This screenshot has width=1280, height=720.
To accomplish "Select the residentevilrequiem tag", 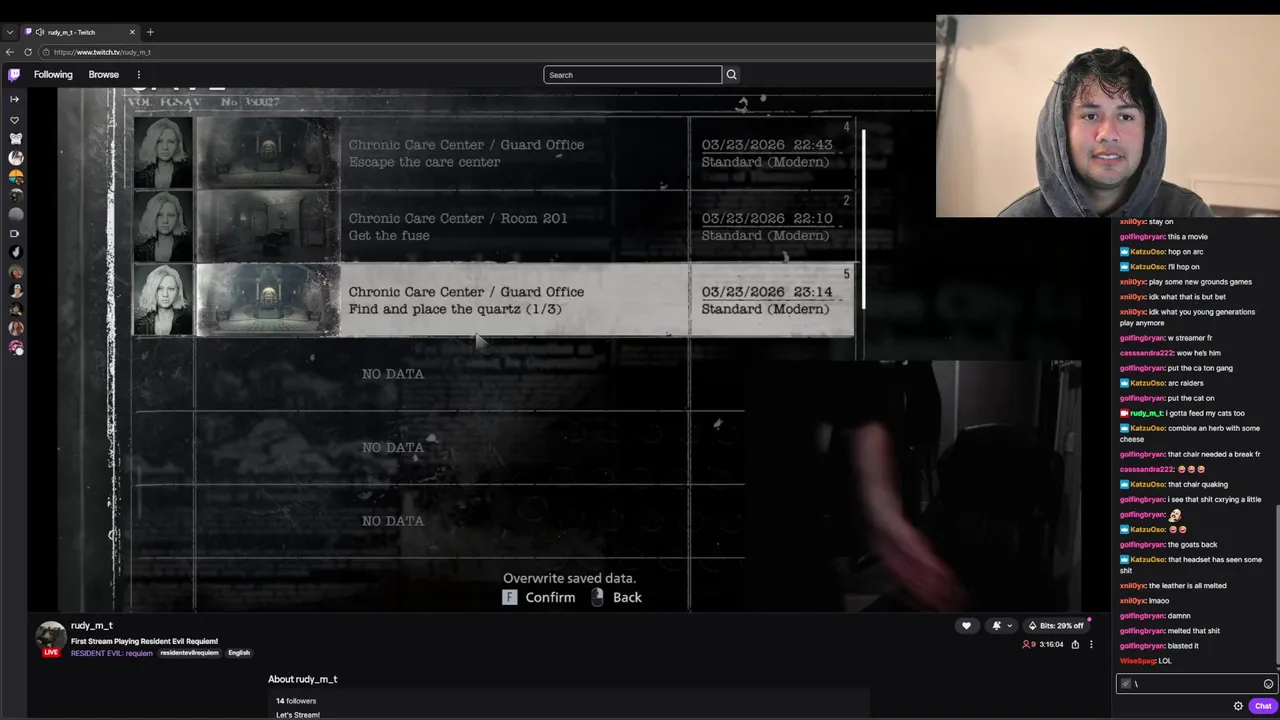I will click(x=189, y=653).
